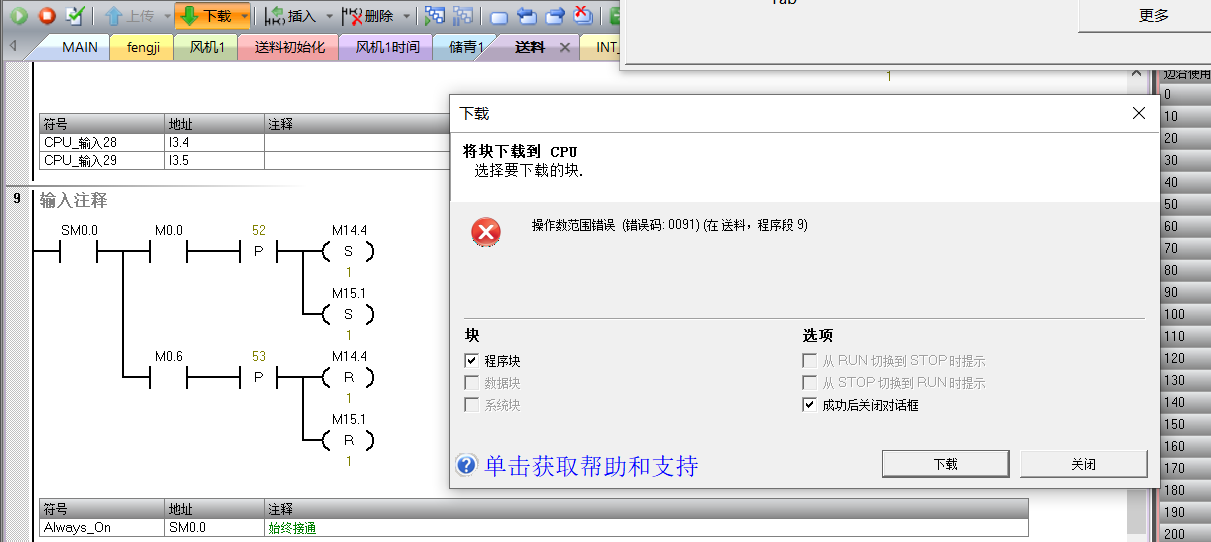Click the 更多 button at top right
The image size is (1211, 542).
coord(1153,16)
